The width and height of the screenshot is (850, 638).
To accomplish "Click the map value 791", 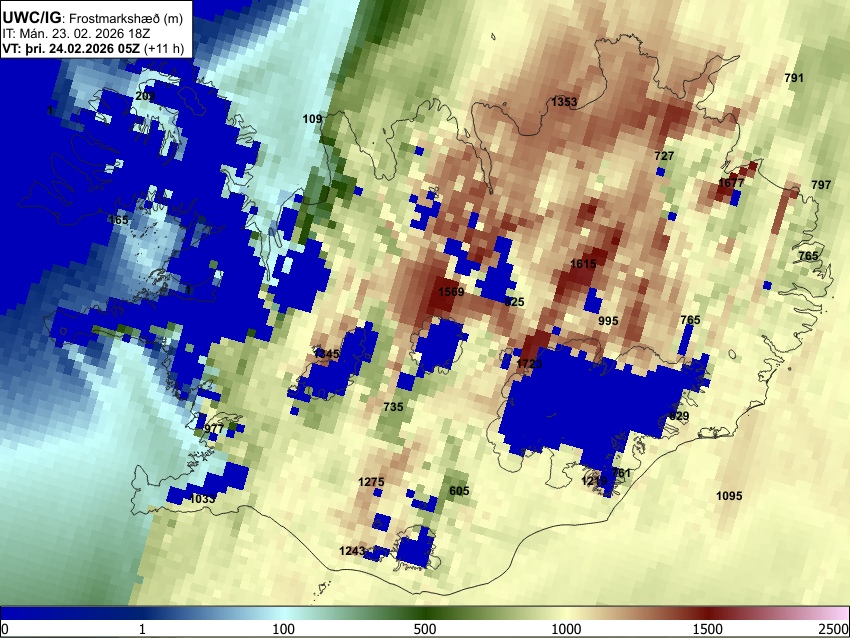I will tap(794, 78).
